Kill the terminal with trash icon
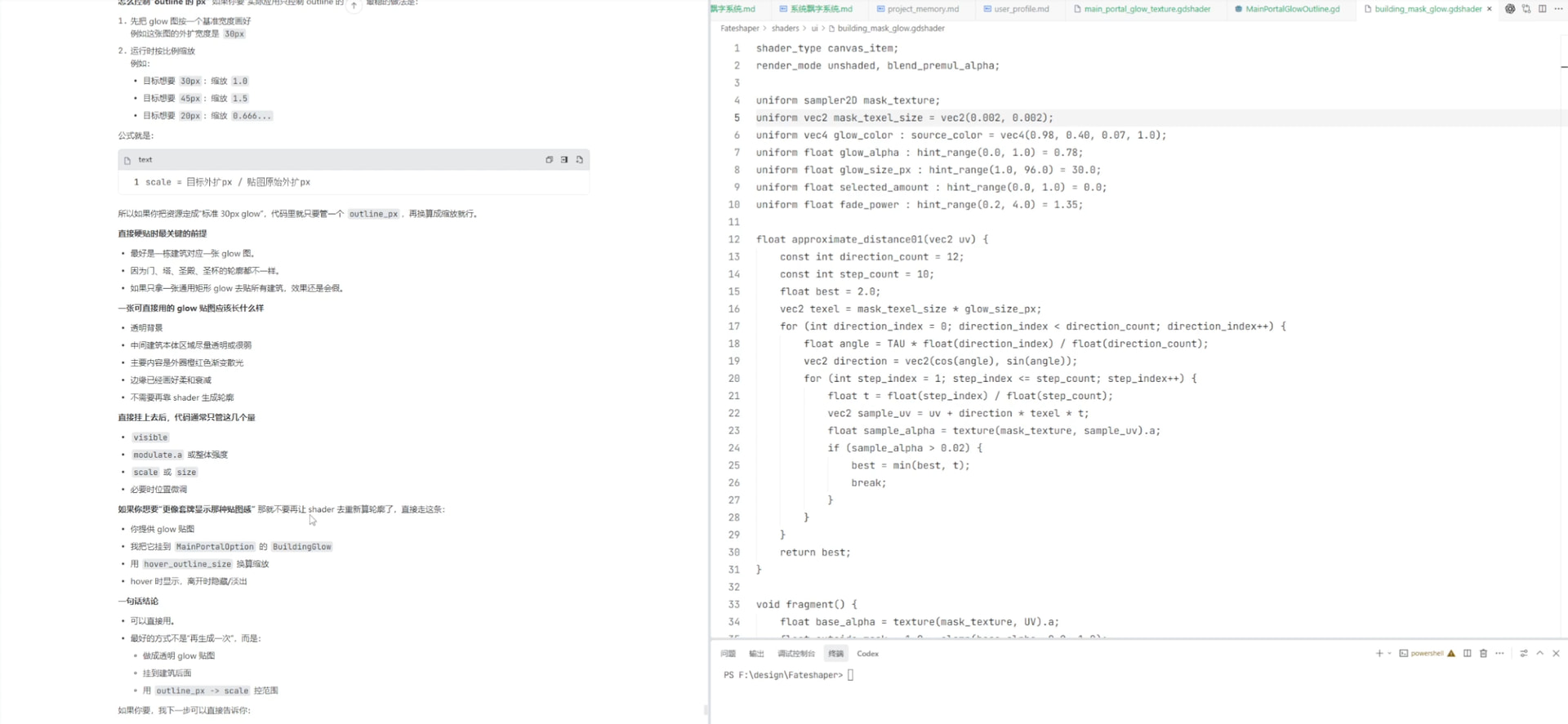1568x724 pixels. click(x=1484, y=653)
